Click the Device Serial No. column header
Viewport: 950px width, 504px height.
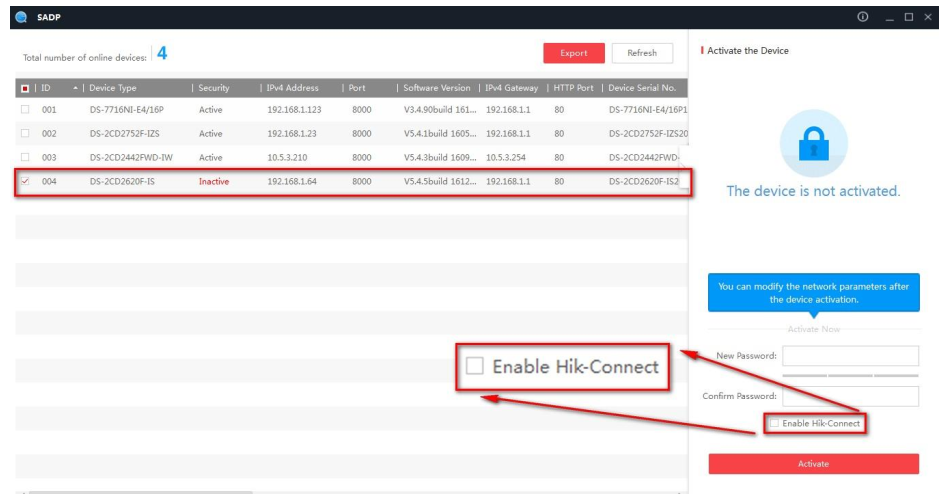(x=642, y=88)
